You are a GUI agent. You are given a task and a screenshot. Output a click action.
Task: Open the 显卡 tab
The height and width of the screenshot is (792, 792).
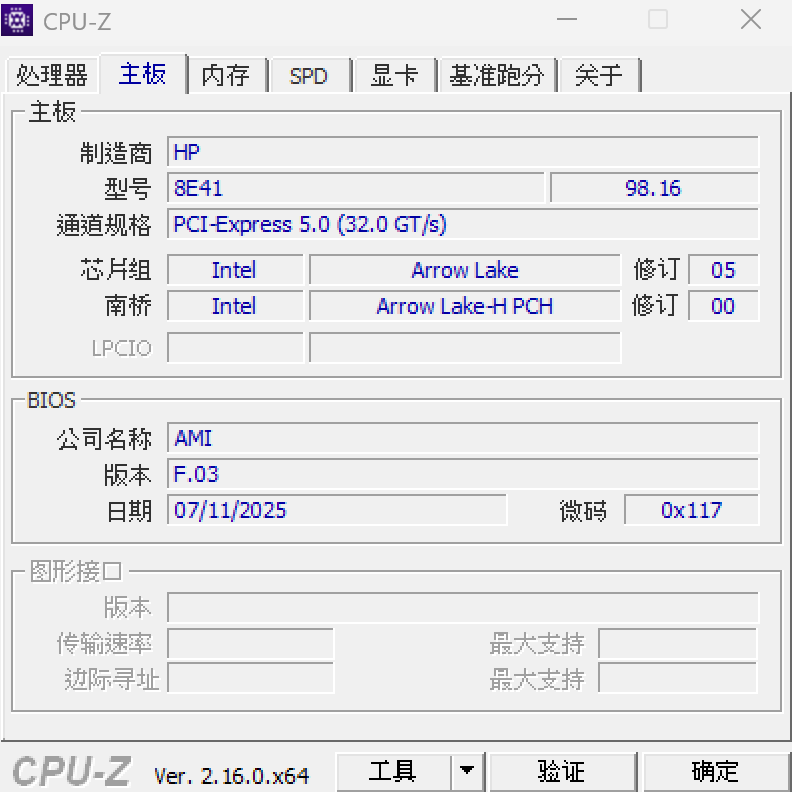(394, 75)
